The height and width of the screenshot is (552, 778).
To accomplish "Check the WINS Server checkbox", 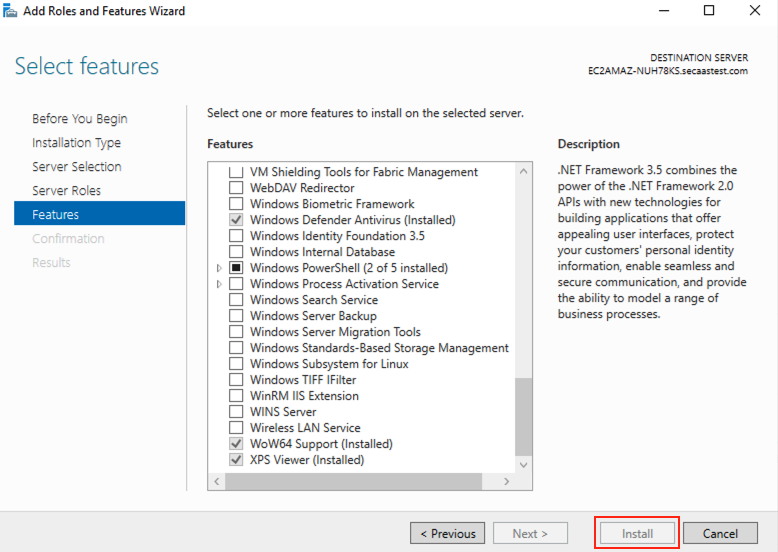I will pyautogui.click(x=236, y=412).
